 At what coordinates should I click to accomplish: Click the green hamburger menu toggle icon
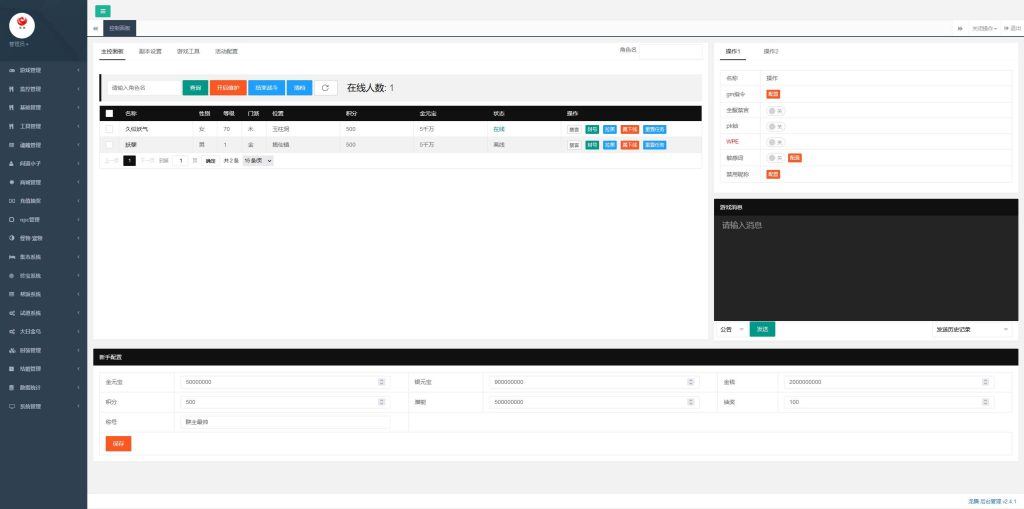tap(103, 10)
